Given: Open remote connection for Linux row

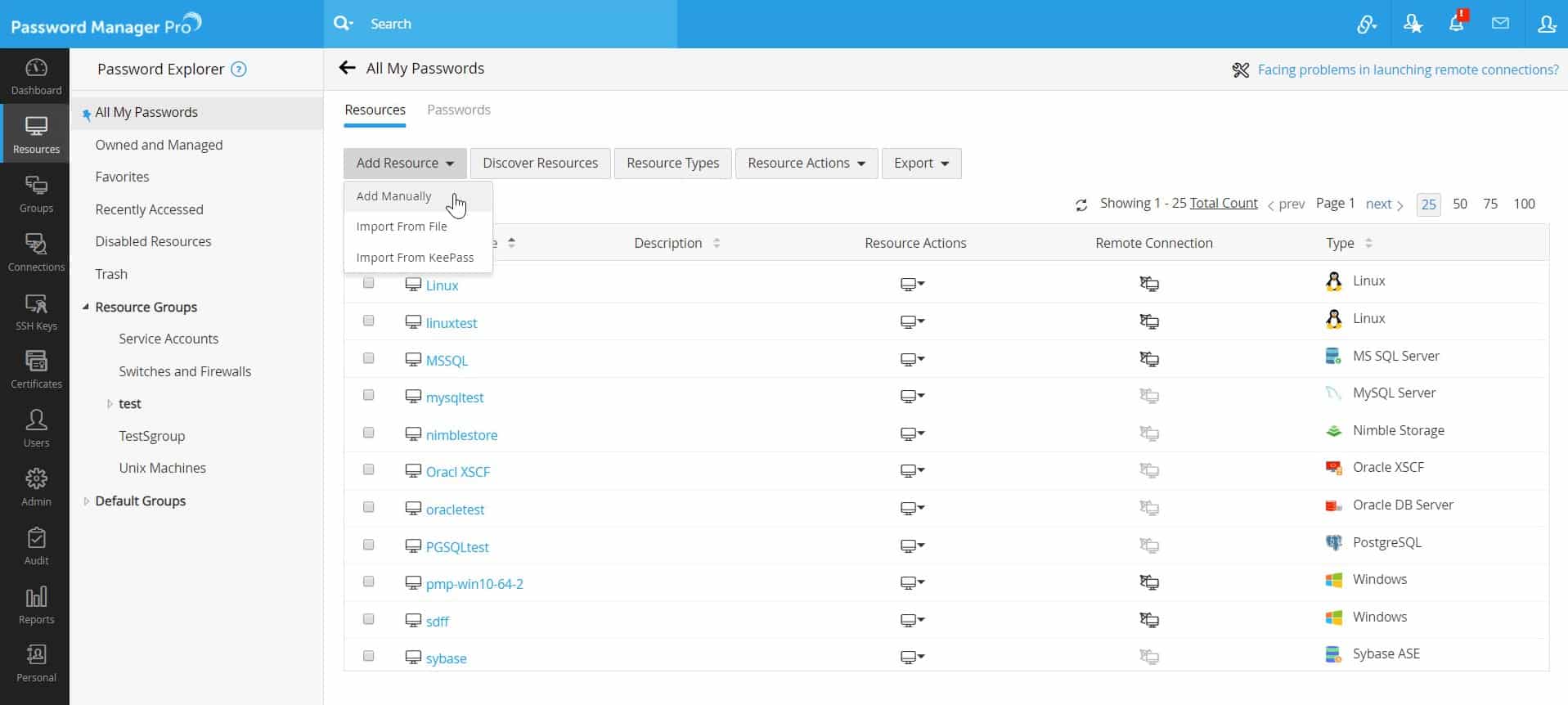Looking at the screenshot, I should [1149, 284].
